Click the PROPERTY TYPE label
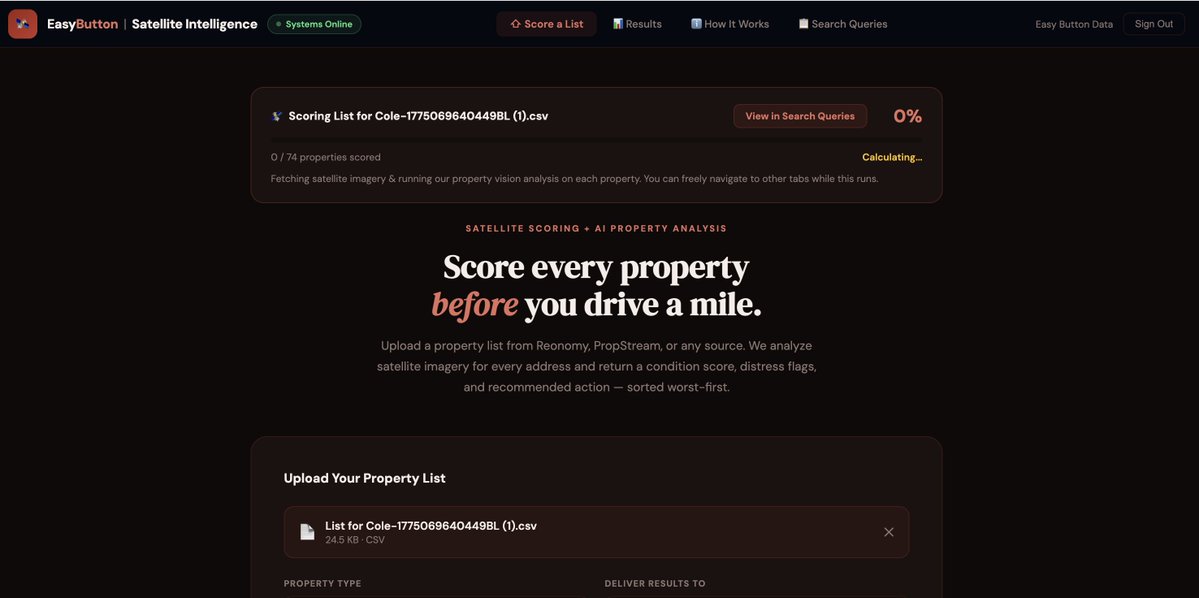 point(323,583)
